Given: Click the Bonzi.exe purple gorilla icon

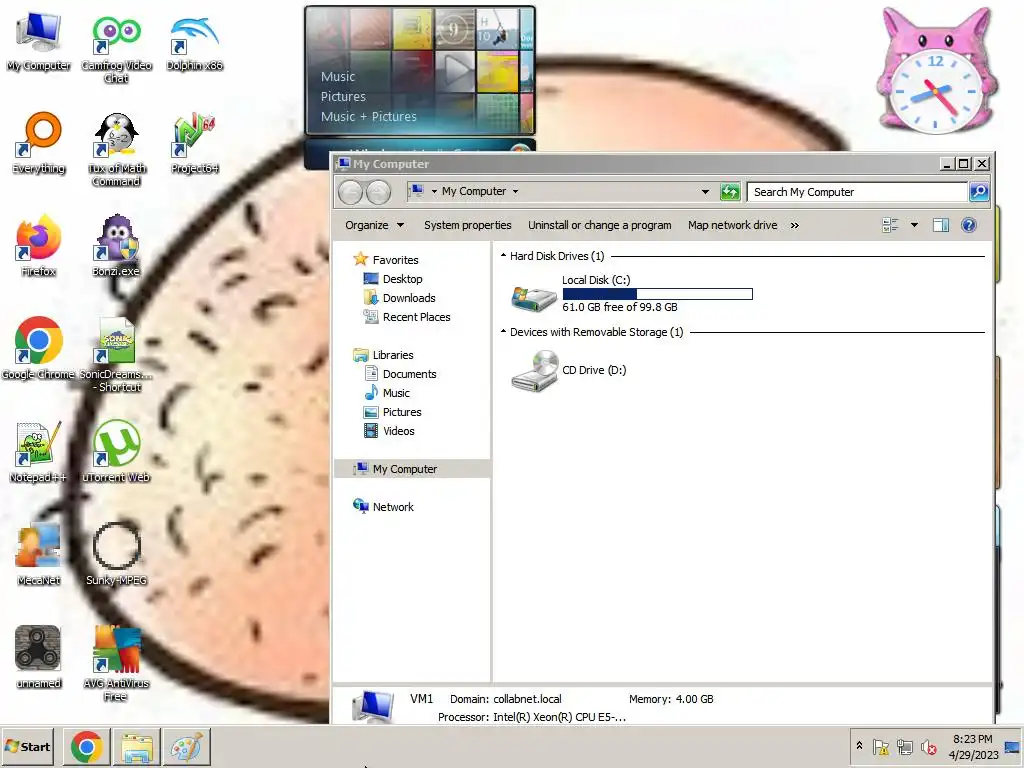Looking at the screenshot, I should pos(116,246).
